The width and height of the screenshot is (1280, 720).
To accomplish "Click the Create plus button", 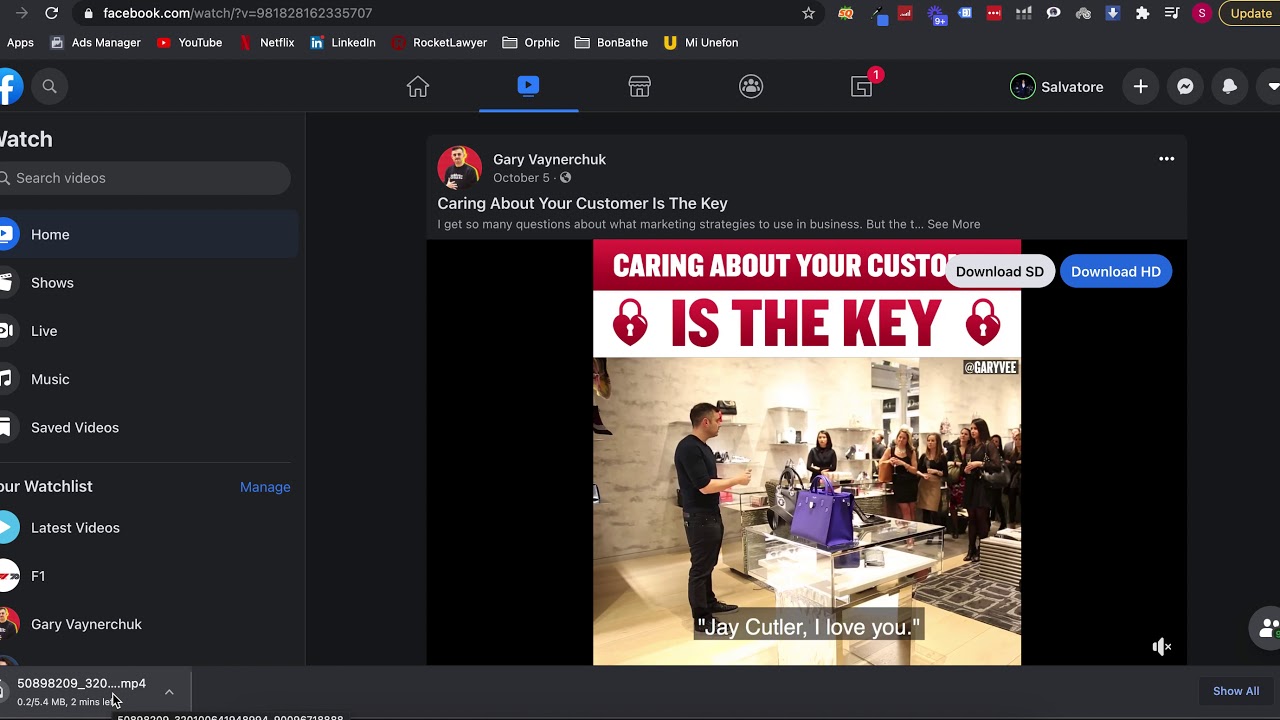I will tap(1141, 87).
